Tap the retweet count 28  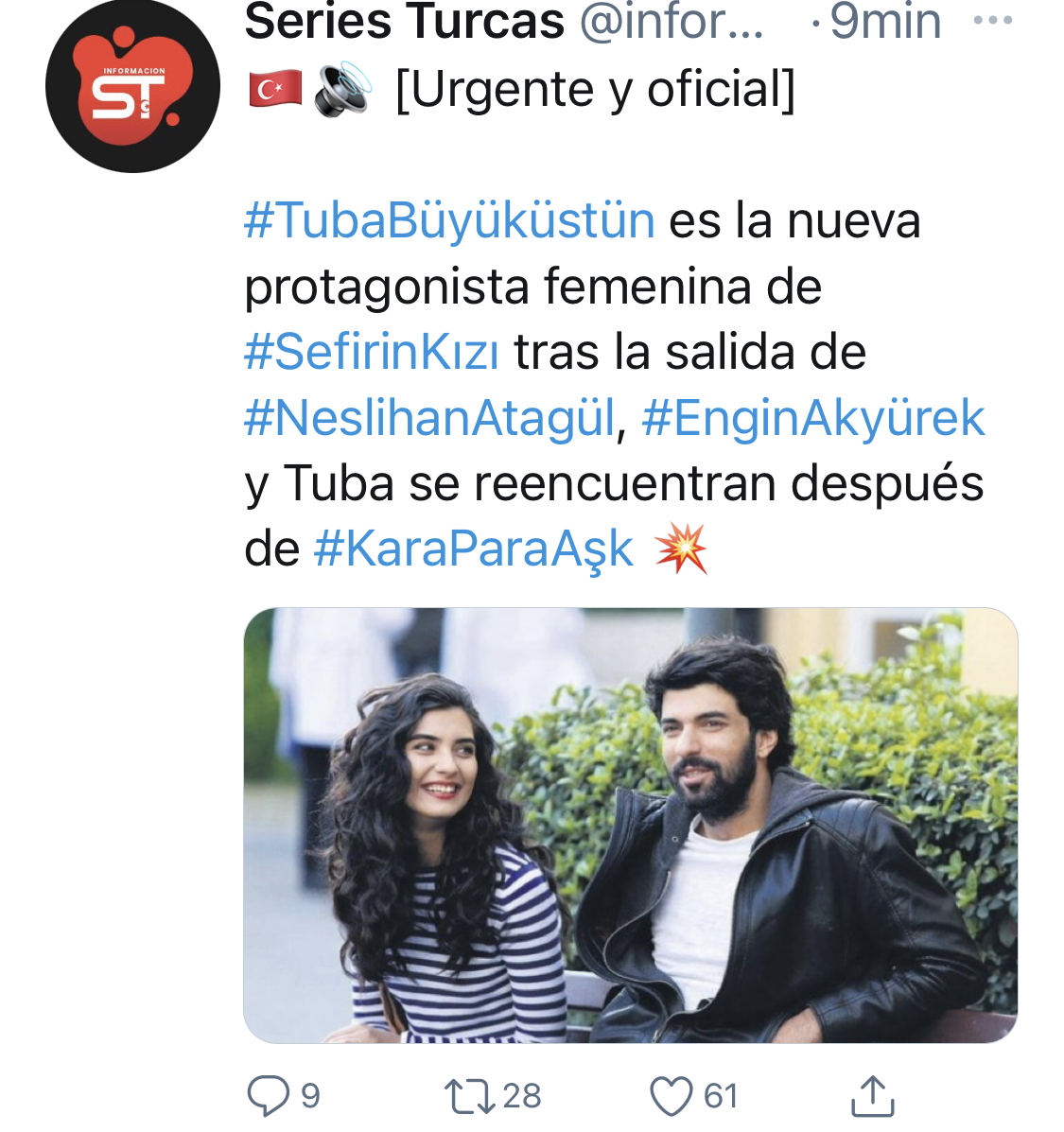point(522,1096)
